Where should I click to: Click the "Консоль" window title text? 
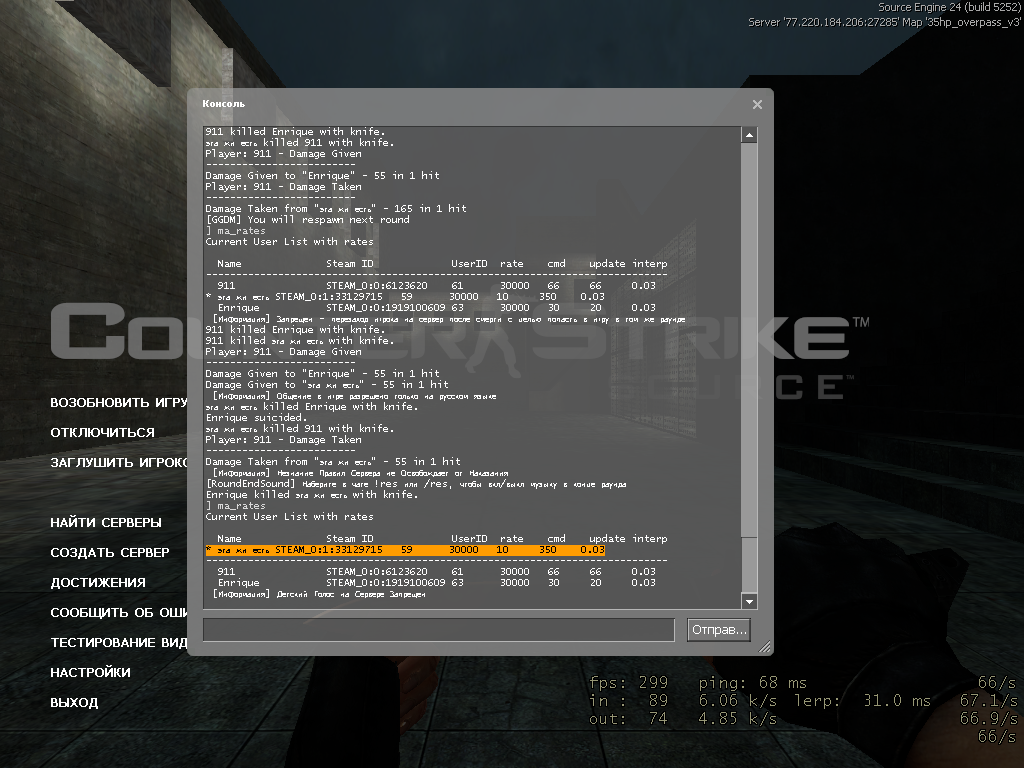pos(223,104)
